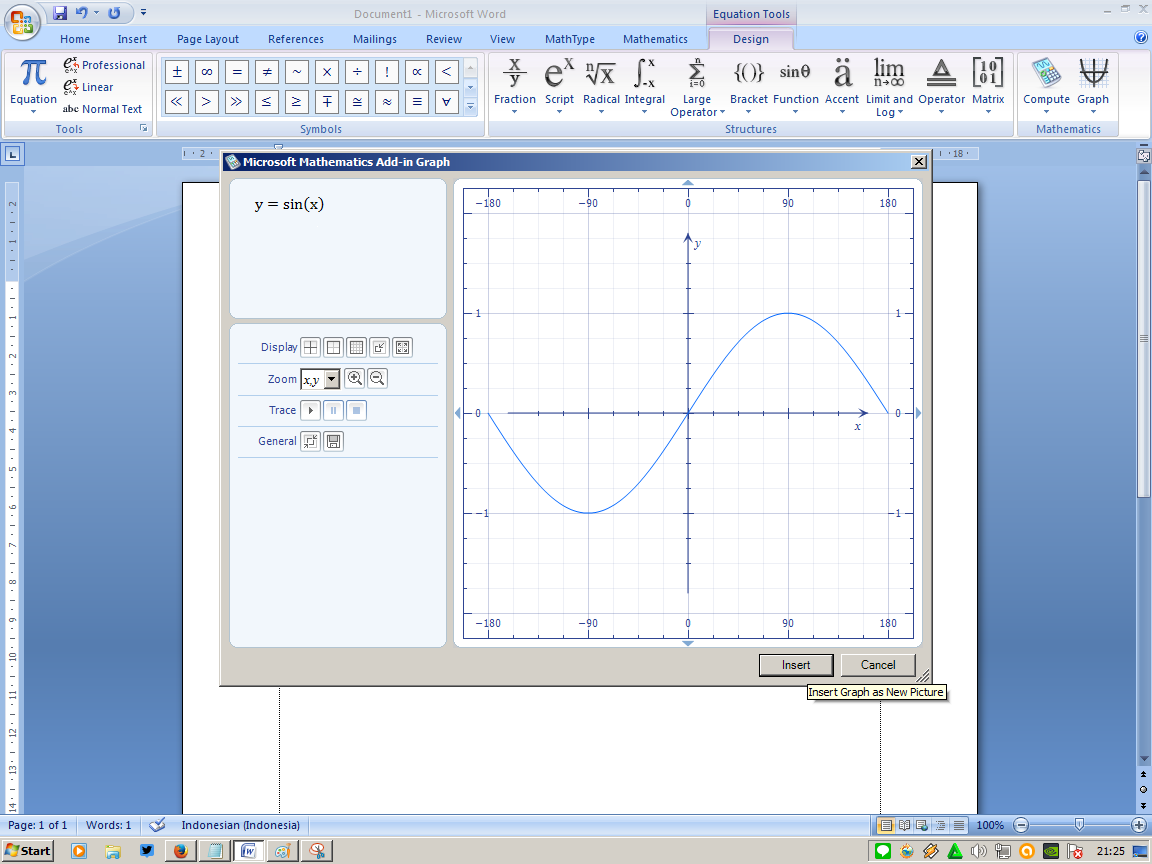Insert the for-all symbol
Viewport: 1152px width, 864px height.
point(447,102)
